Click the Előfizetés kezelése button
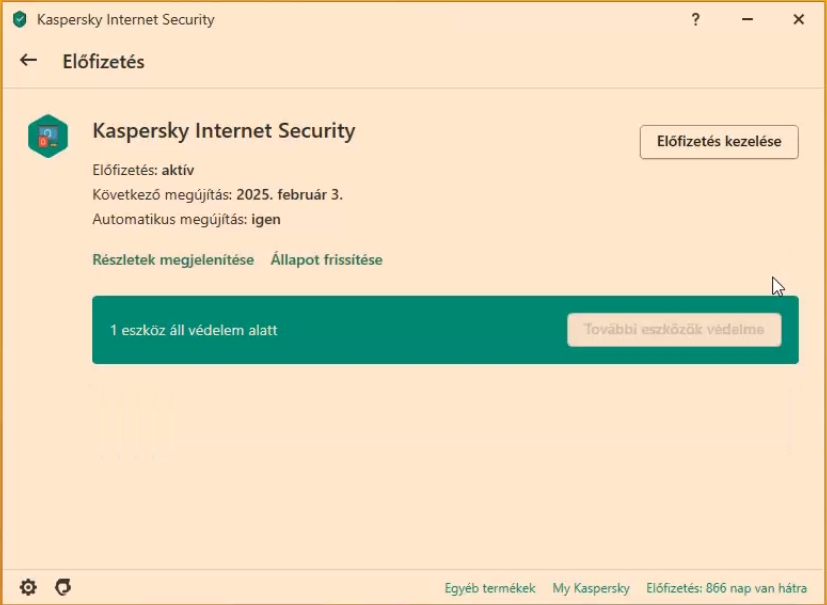 [718, 142]
